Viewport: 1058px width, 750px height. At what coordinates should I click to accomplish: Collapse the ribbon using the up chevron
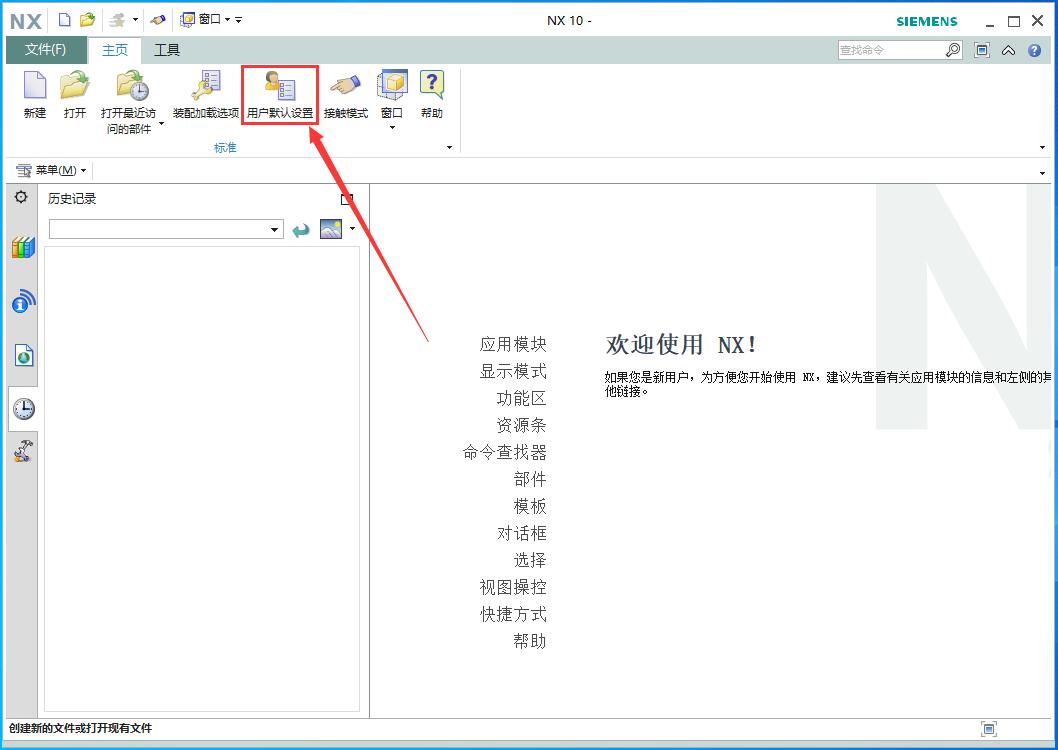click(x=1008, y=50)
